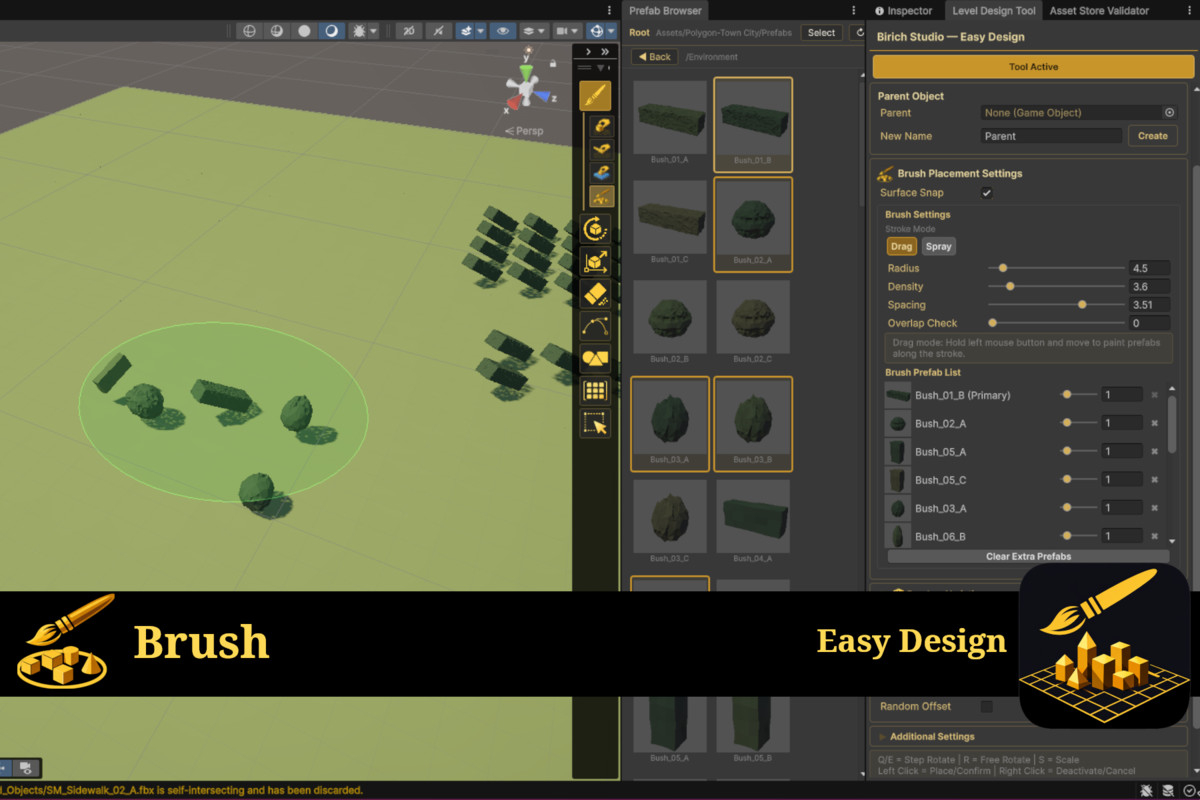Open the effects dropdown arrow next to sparkle icon

pos(480,31)
